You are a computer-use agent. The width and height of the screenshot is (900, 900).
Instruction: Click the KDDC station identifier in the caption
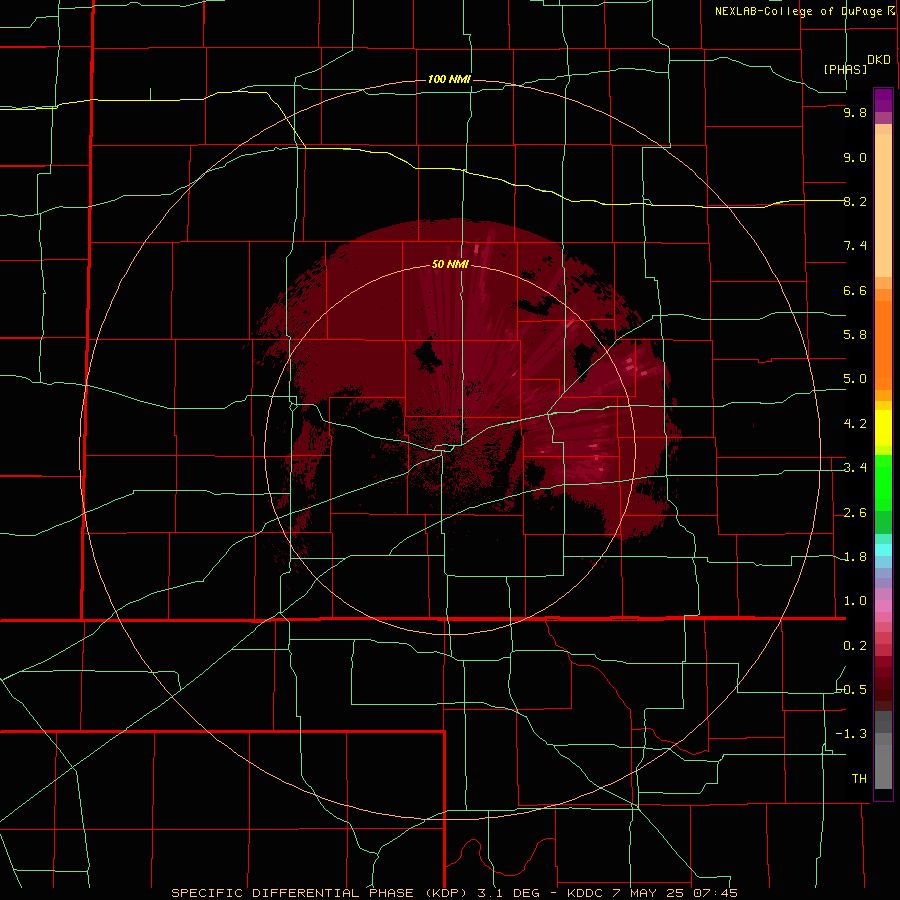[584, 893]
